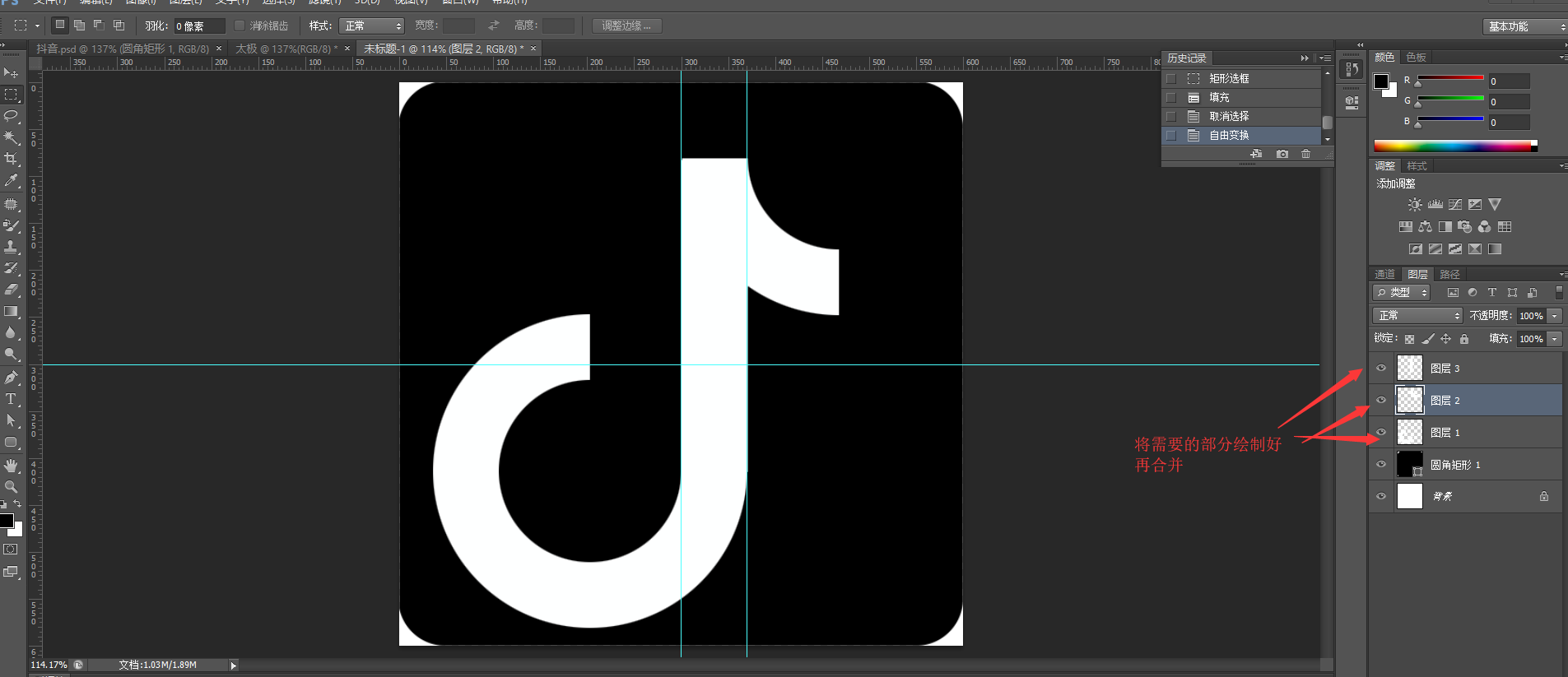Click the Add to selection option icon
The height and width of the screenshot is (677, 1568).
tap(79, 26)
